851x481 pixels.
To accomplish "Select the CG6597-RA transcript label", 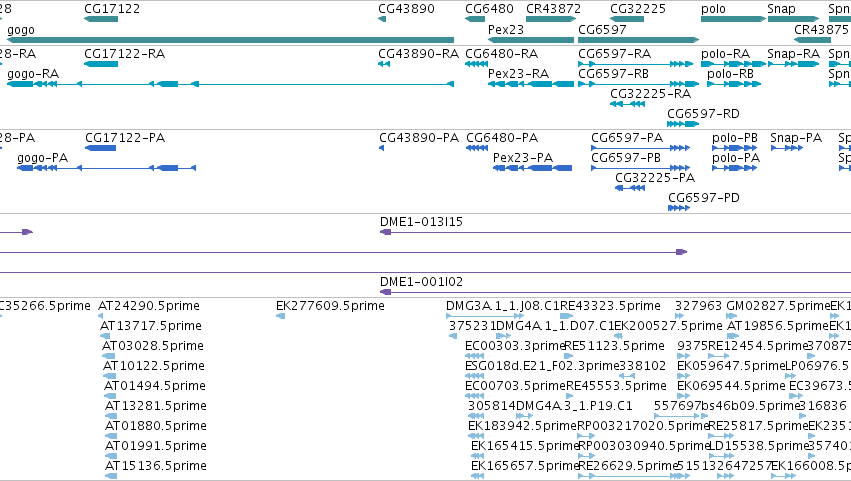I will pyautogui.click(x=614, y=54).
